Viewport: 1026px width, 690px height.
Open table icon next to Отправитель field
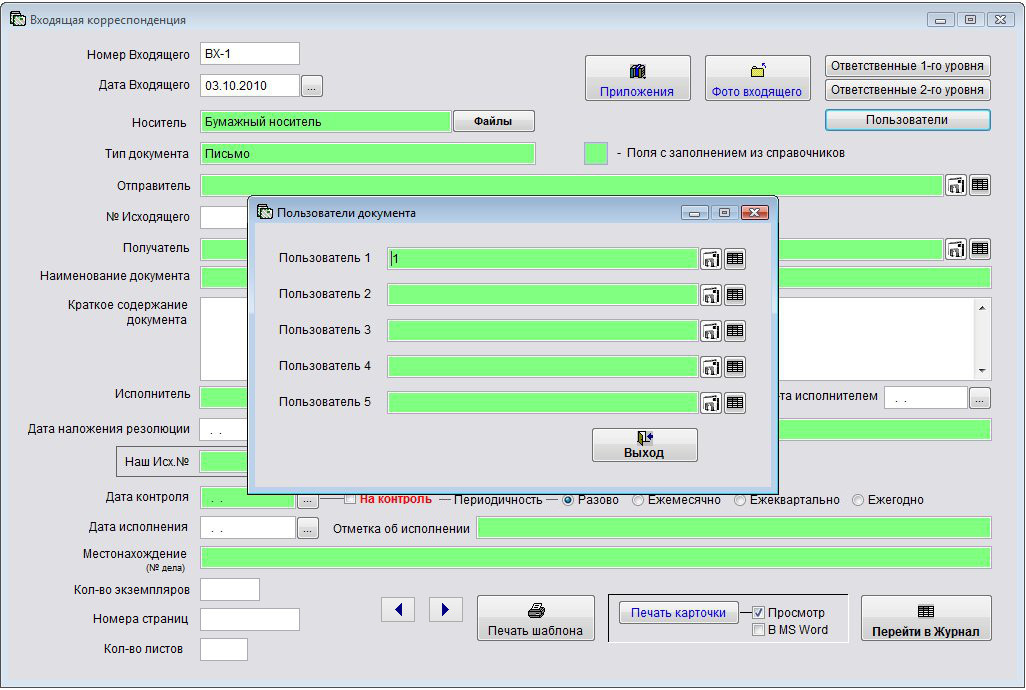(980, 185)
